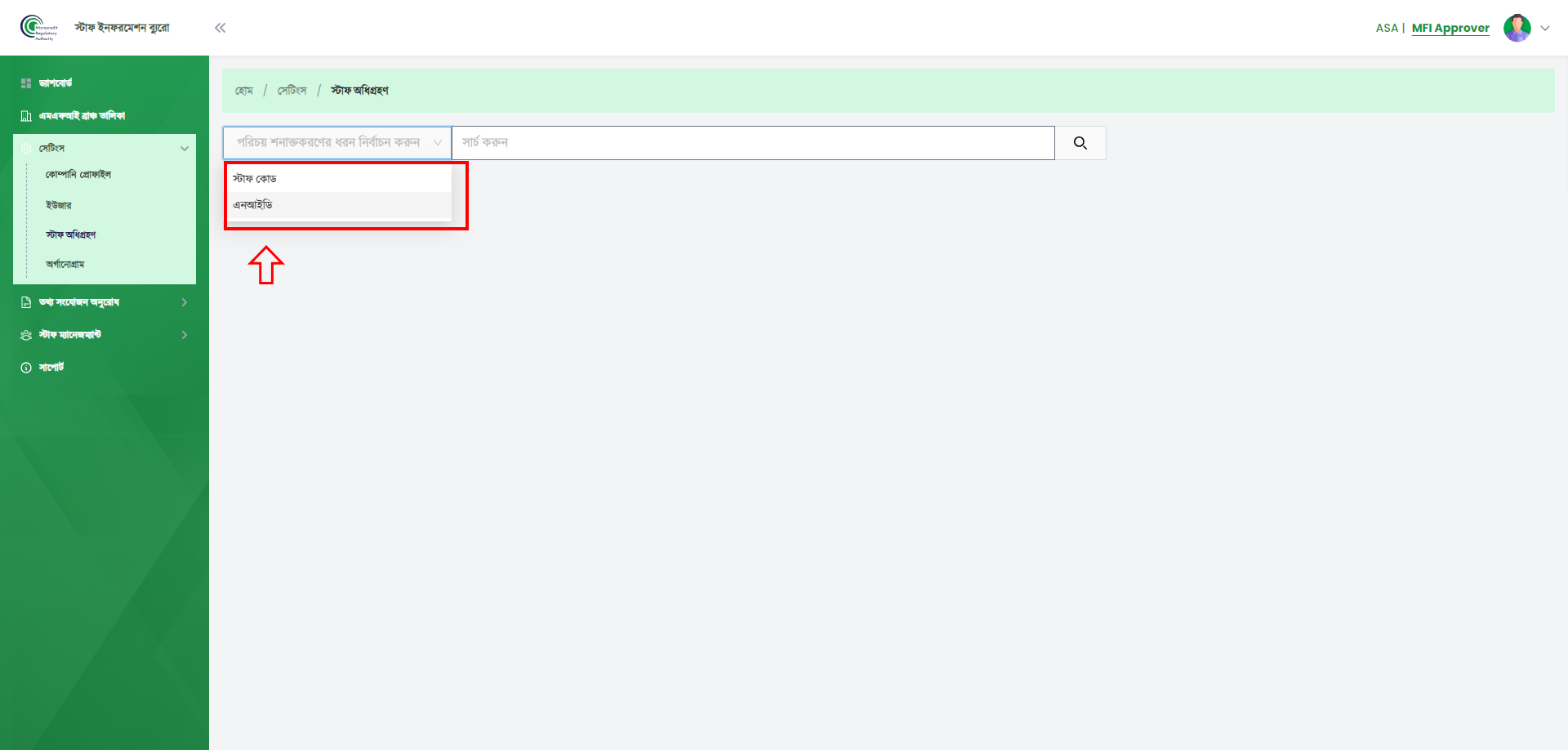Image resolution: width=1568 pixels, height=750 pixels.
Task: Click the user avatar picture
Action: pos(1517,28)
